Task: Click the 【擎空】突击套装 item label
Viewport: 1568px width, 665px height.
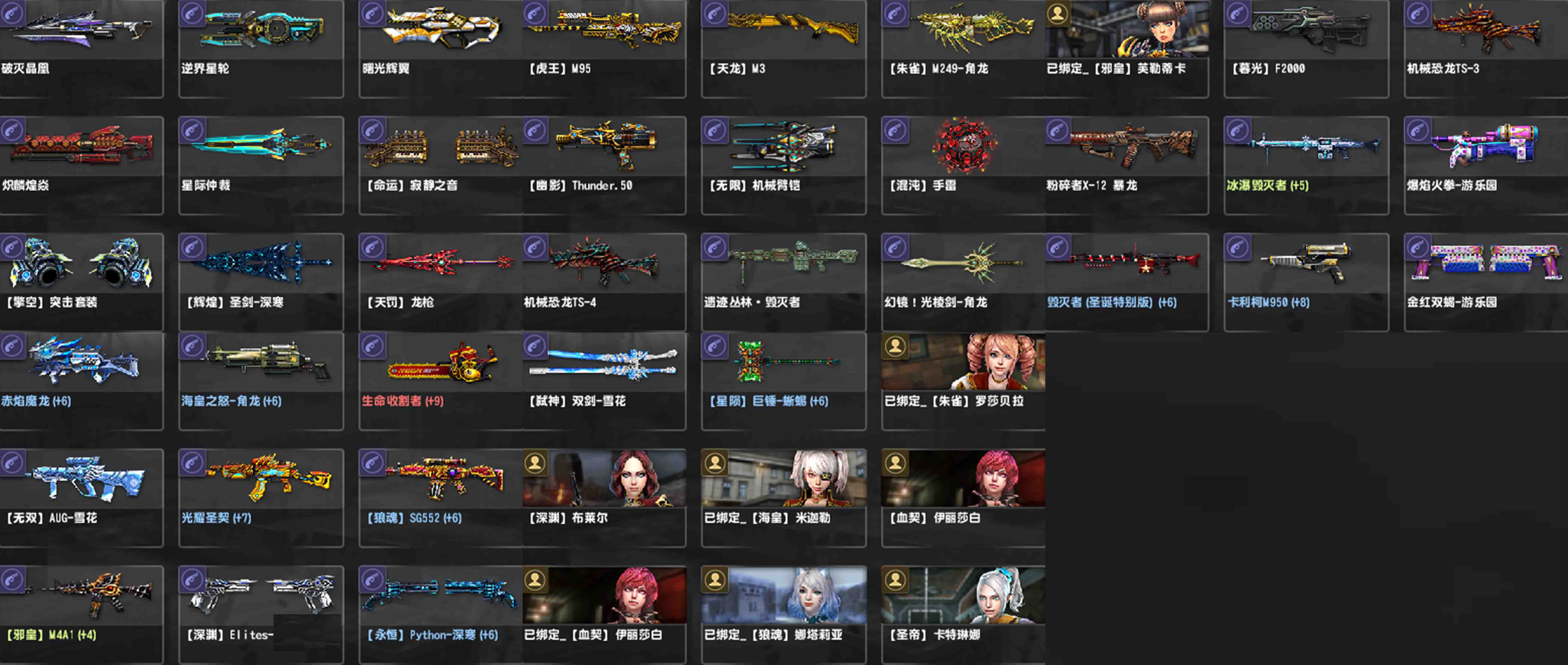Action: point(52,302)
